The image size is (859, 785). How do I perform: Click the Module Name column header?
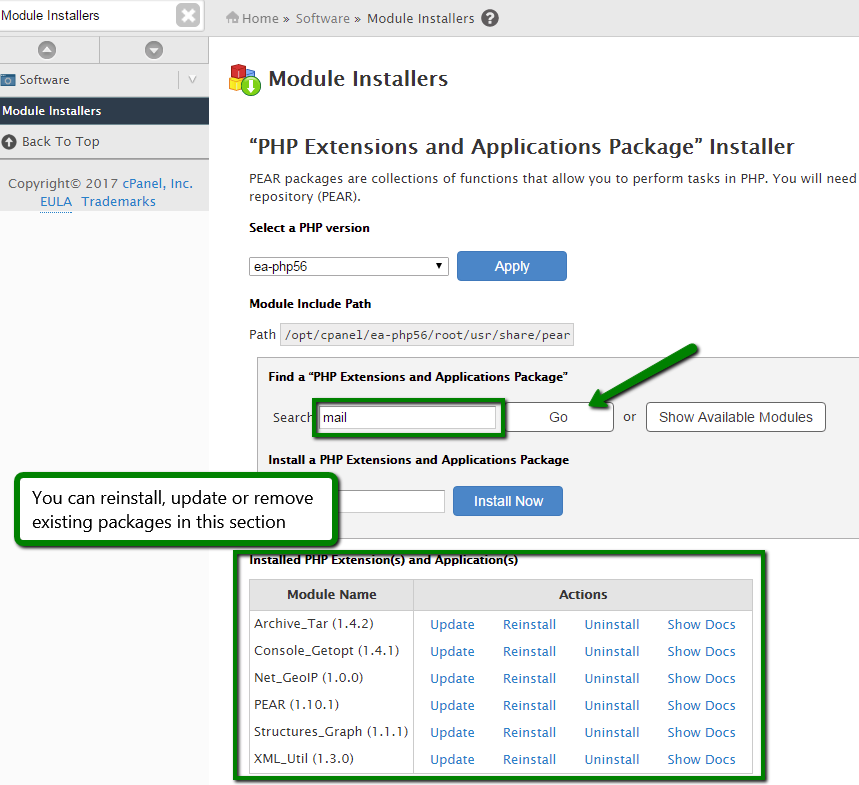pos(331,595)
